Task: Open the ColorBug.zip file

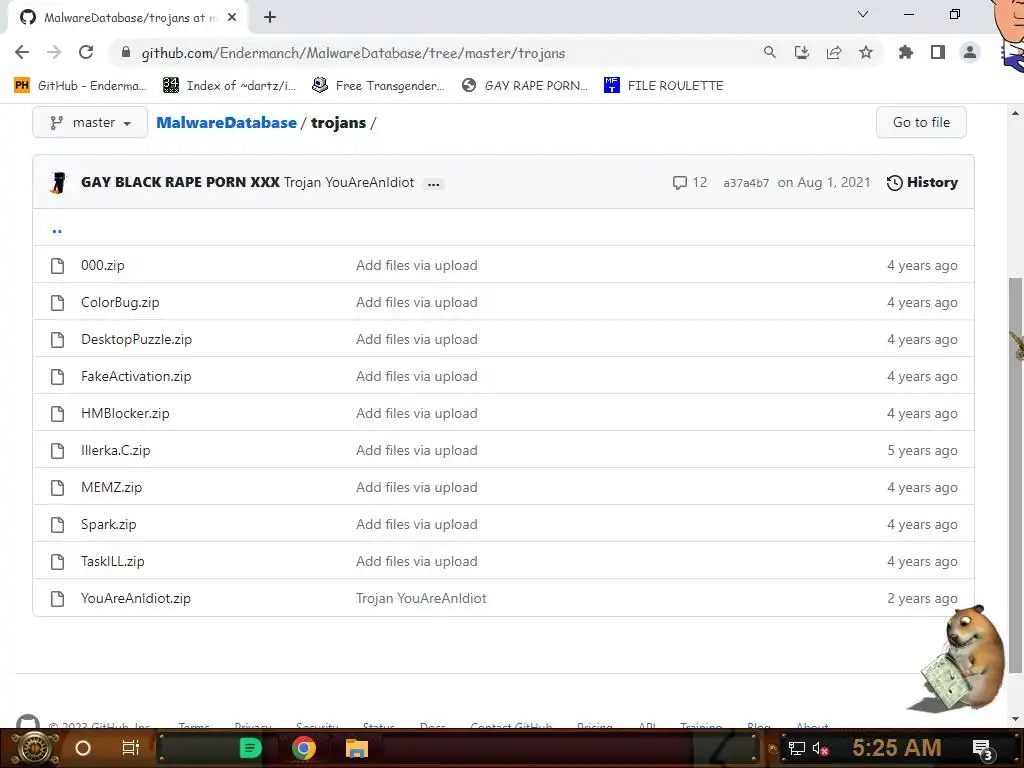Action: (120, 302)
